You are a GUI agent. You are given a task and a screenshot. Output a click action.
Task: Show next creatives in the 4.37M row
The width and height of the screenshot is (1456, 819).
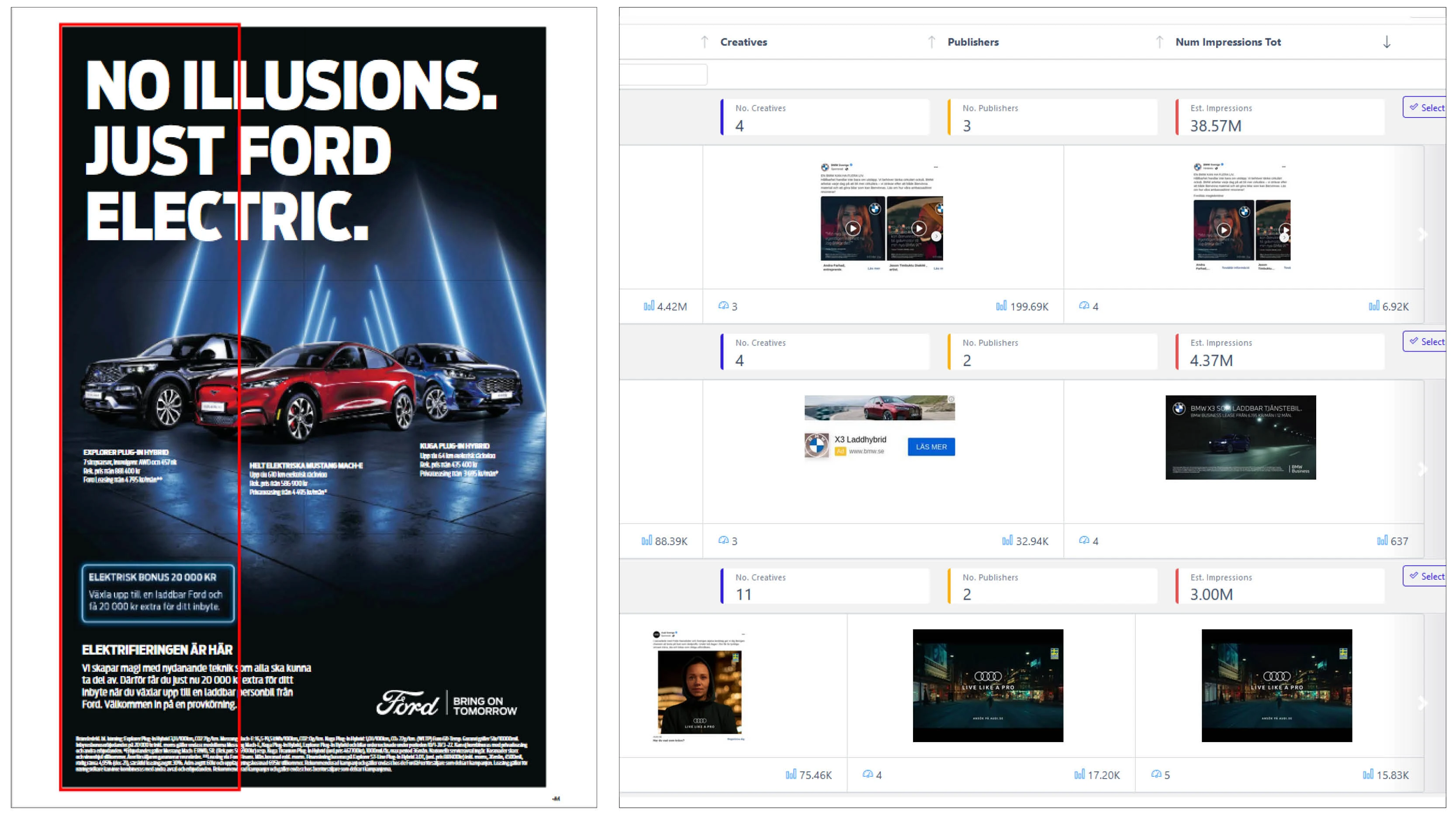[1423, 469]
